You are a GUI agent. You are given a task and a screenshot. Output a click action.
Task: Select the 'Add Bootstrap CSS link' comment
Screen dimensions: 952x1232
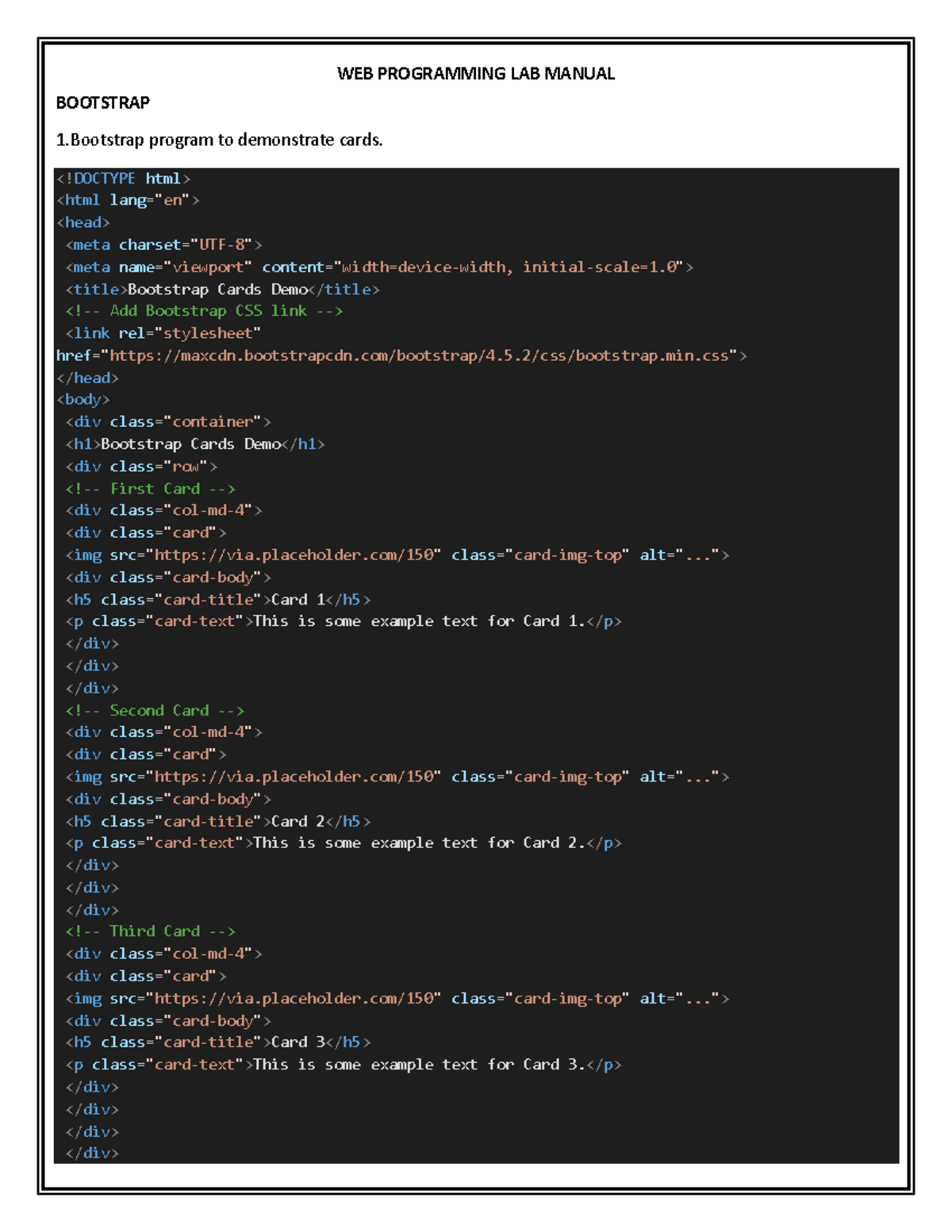pyautogui.click(x=204, y=311)
